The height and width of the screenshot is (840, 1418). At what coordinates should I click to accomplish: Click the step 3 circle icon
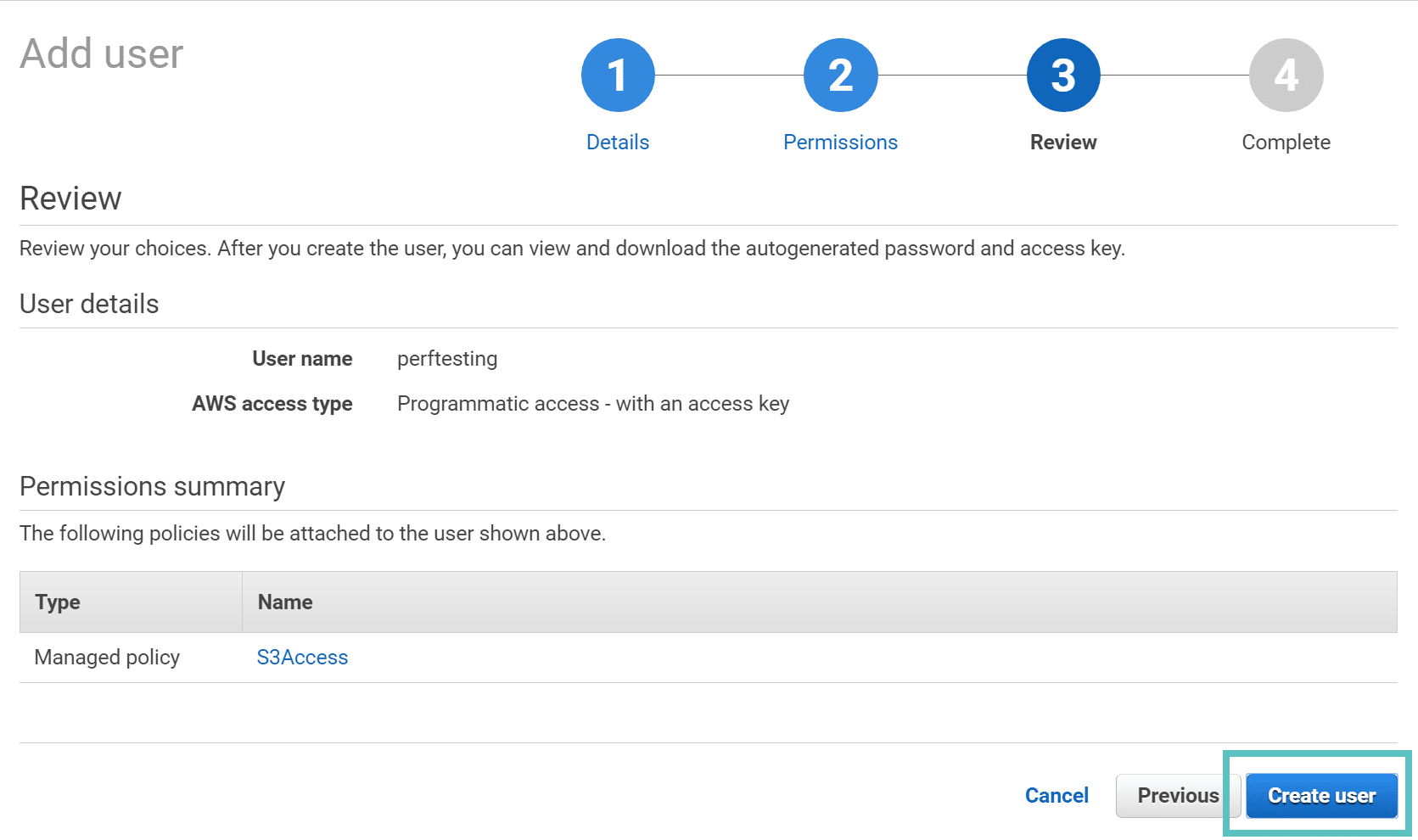[x=1062, y=74]
